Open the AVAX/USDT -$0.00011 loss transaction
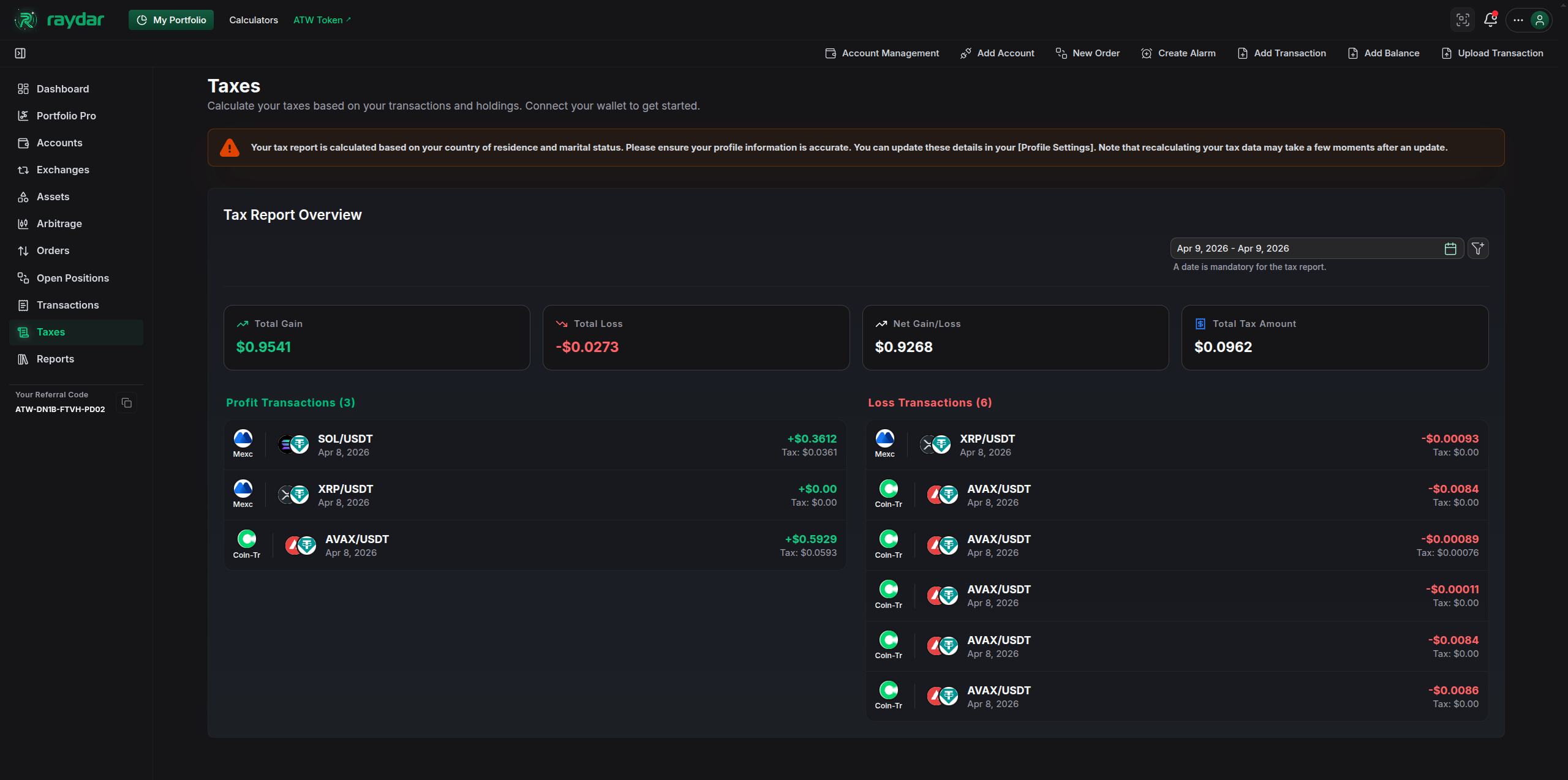The height and width of the screenshot is (780, 1568). (1177, 596)
